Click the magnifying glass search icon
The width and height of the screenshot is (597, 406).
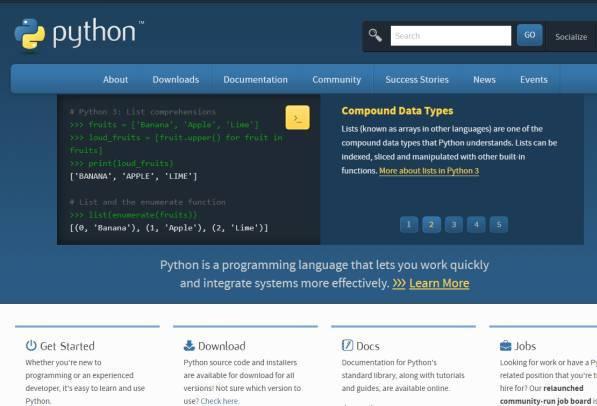coord(375,35)
